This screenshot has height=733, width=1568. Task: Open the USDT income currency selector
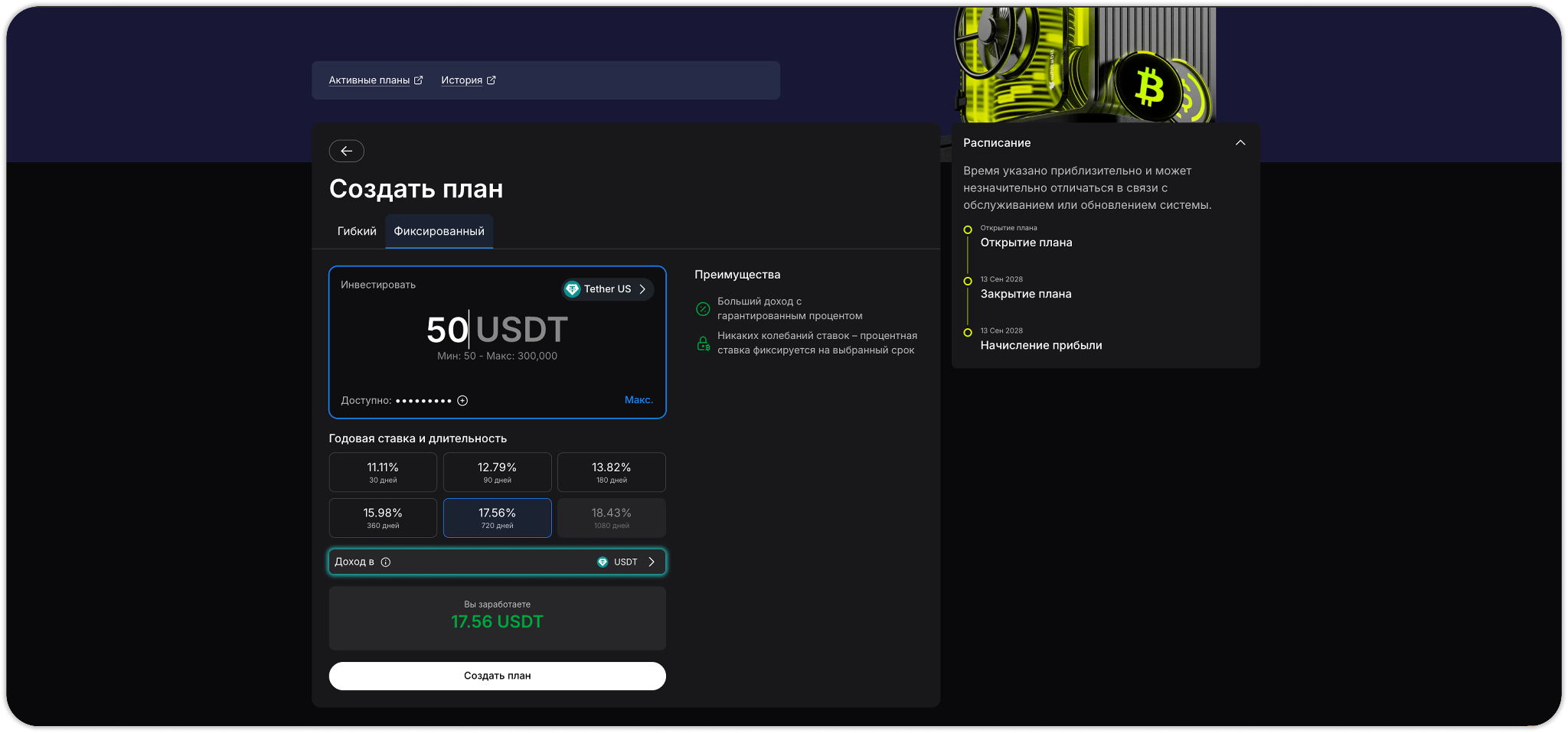pyautogui.click(x=626, y=562)
